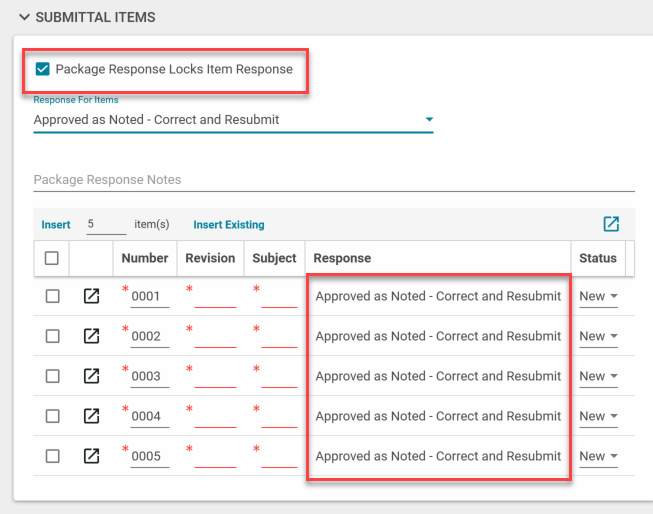Click into the Package Response Notes field
The height and width of the screenshot is (514, 653).
coord(333,180)
